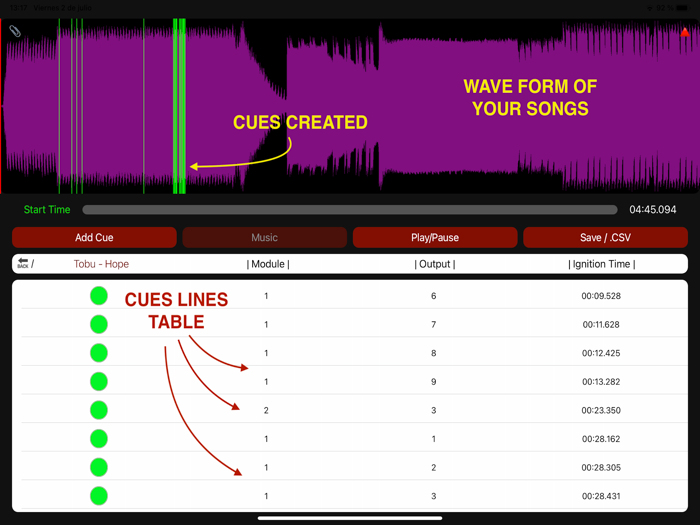Select the Start Time label
This screenshot has width=700, height=525.
[x=47, y=210]
